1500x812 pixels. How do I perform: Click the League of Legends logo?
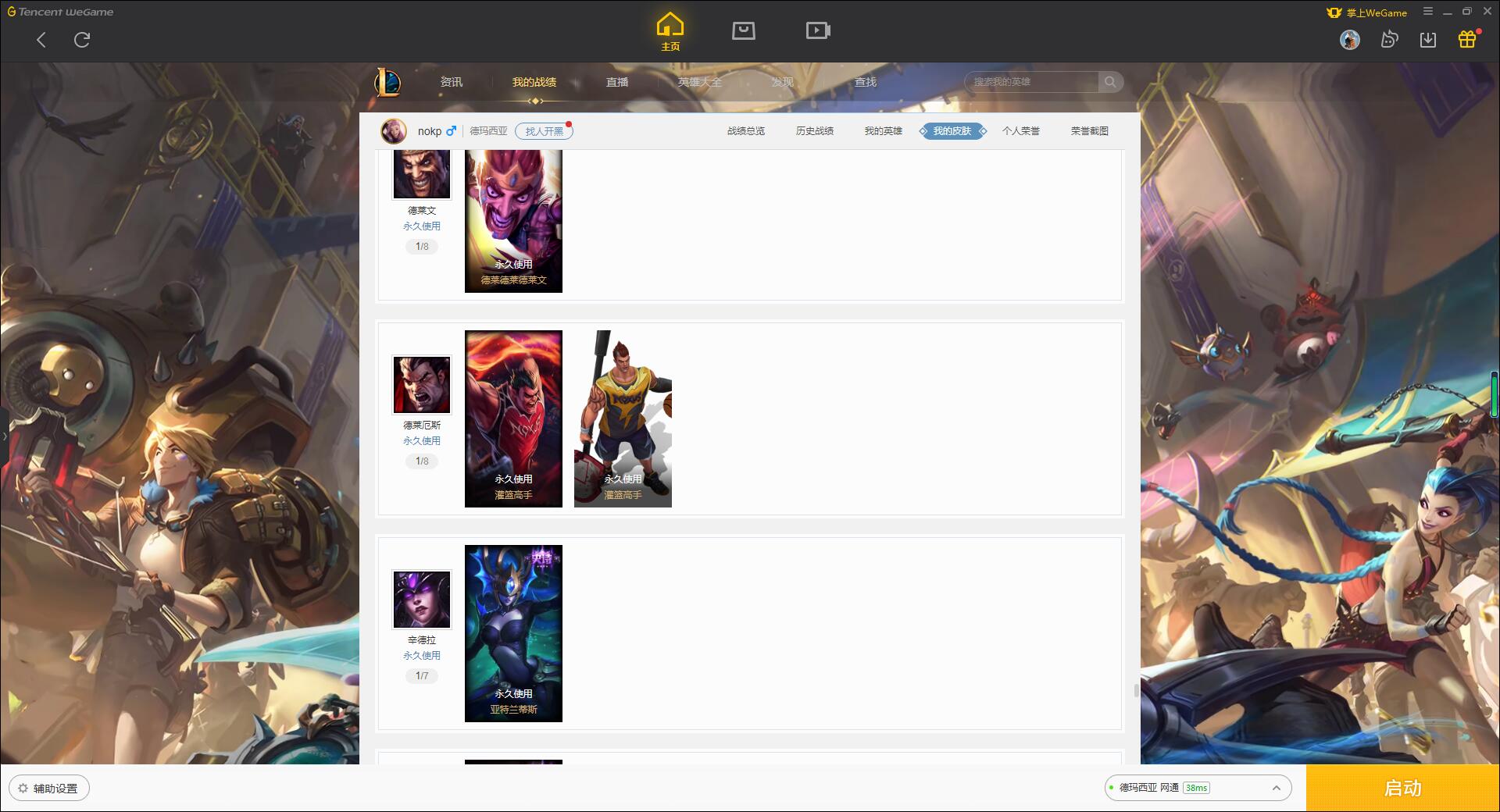[387, 82]
